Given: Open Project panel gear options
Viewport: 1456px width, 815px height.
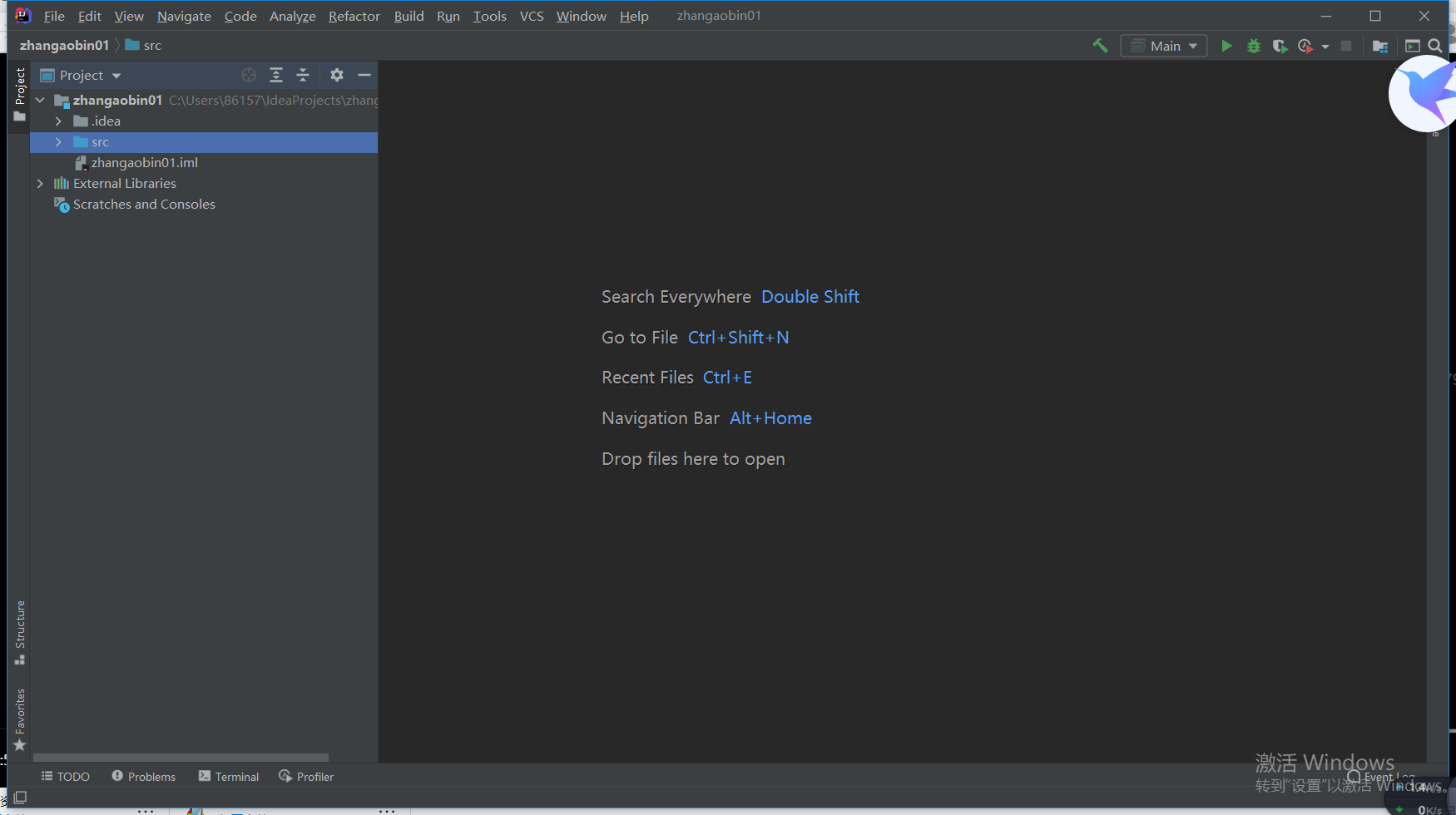Looking at the screenshot, I should click(337, 75).
